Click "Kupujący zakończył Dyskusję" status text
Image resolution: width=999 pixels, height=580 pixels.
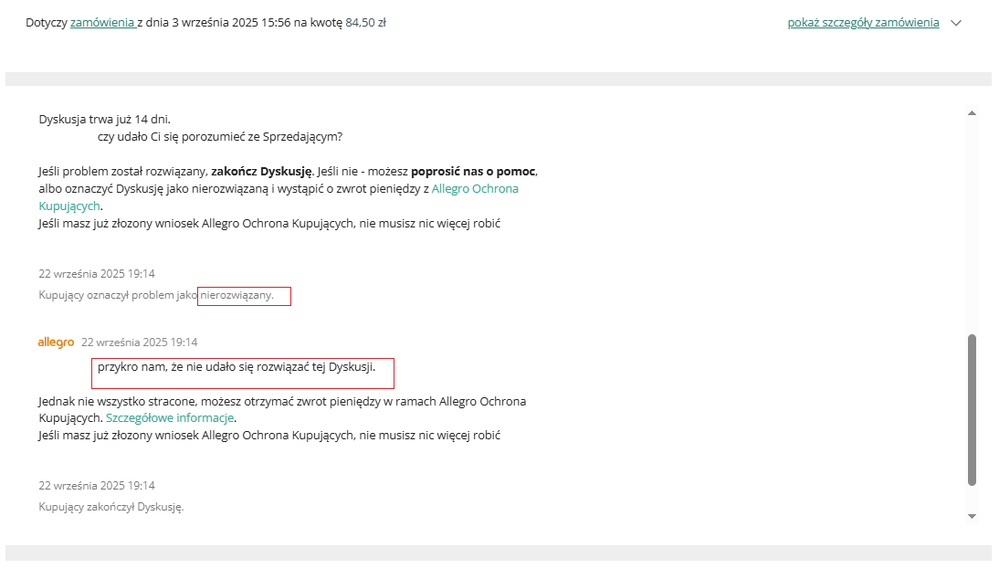[x=111, y=507]
